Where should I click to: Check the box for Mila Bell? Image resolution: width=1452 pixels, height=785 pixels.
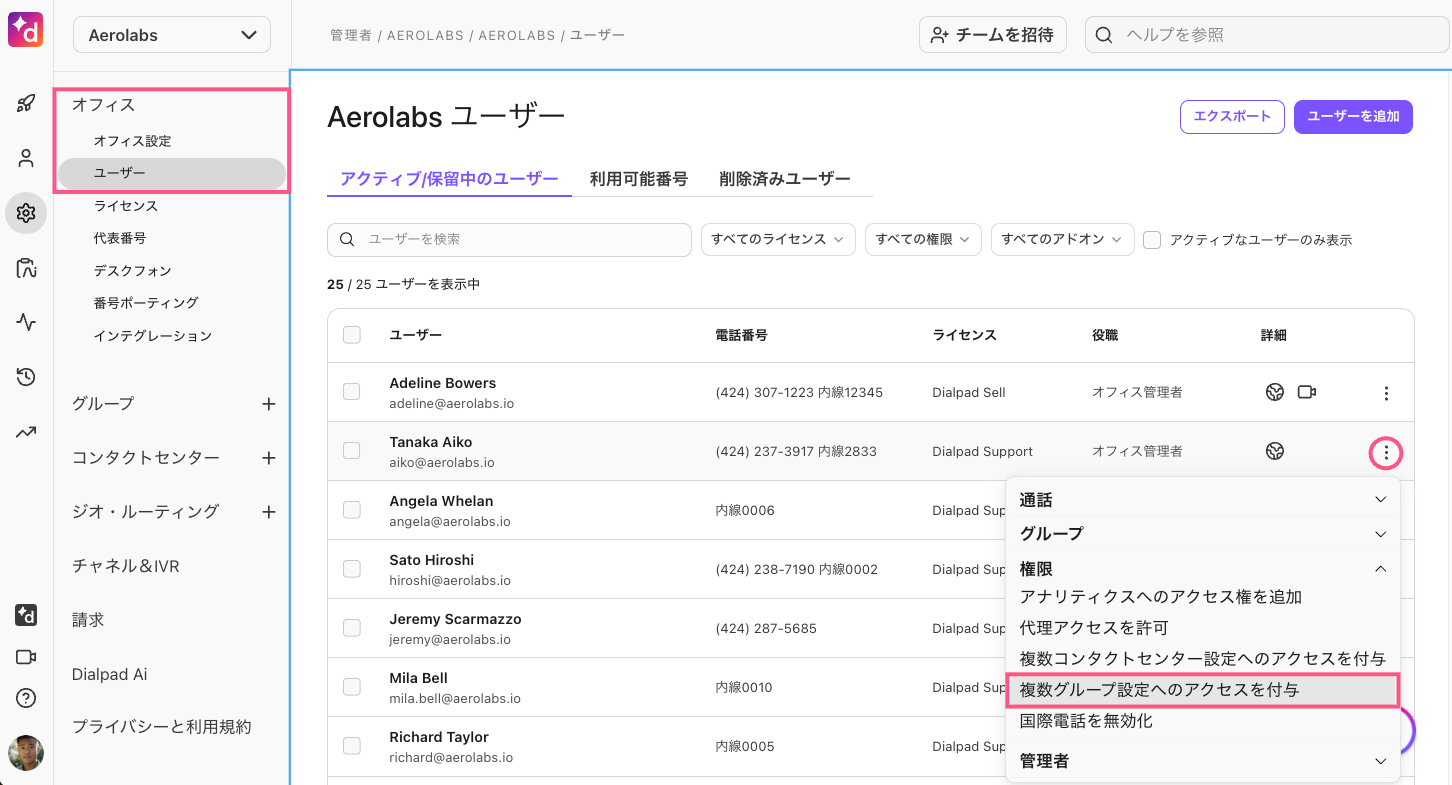pyautogui.click(x=352, y=687)
